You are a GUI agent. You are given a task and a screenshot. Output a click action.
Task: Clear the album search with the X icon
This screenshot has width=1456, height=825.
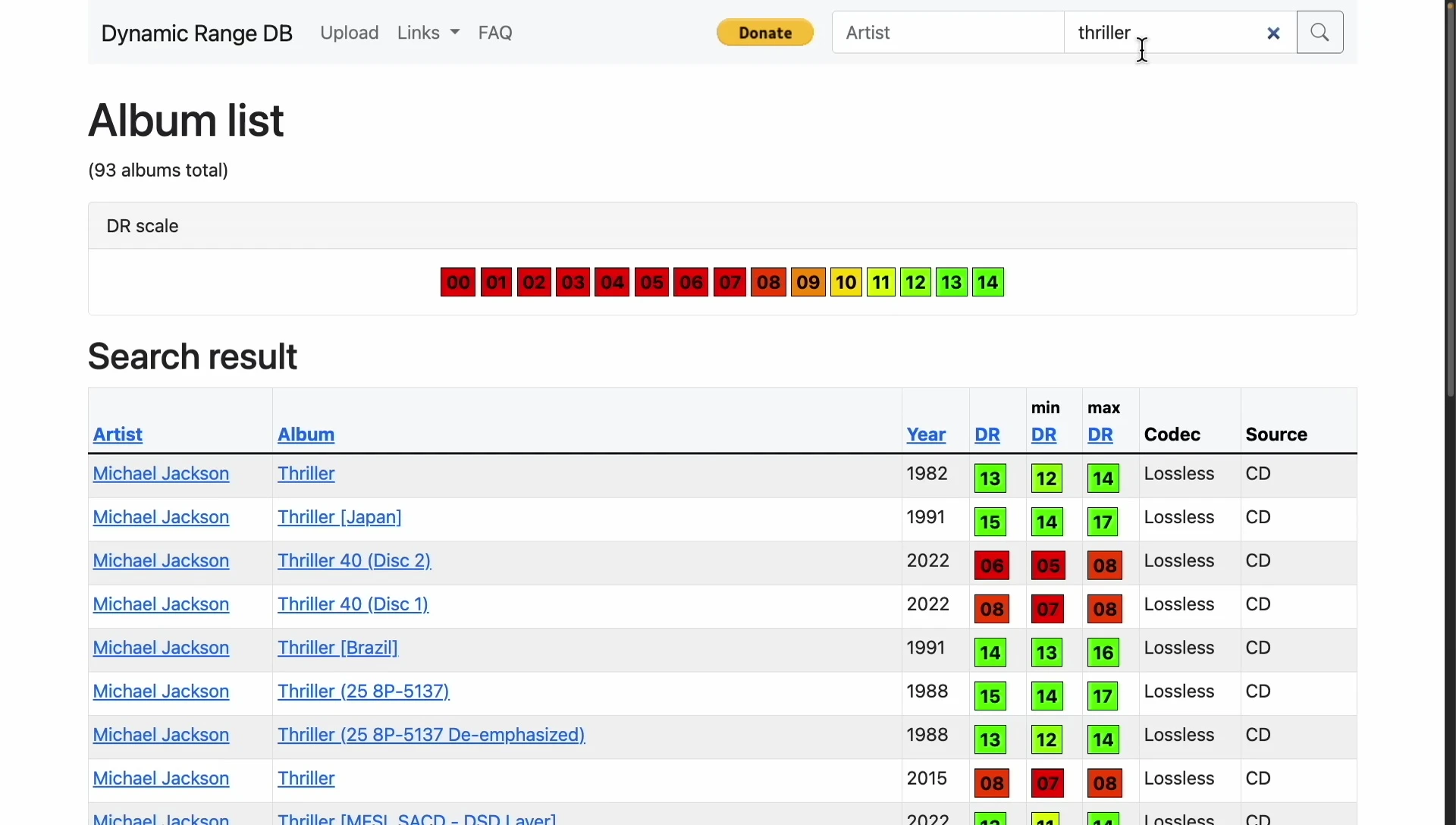(x=1273, y=33)
